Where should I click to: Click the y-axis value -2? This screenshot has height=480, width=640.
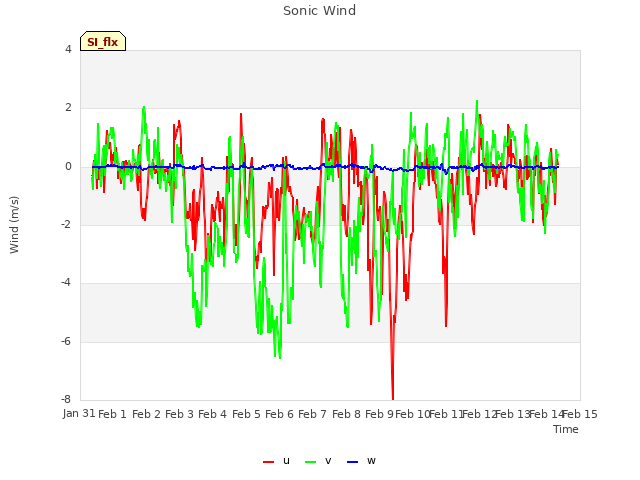(67, 224)
